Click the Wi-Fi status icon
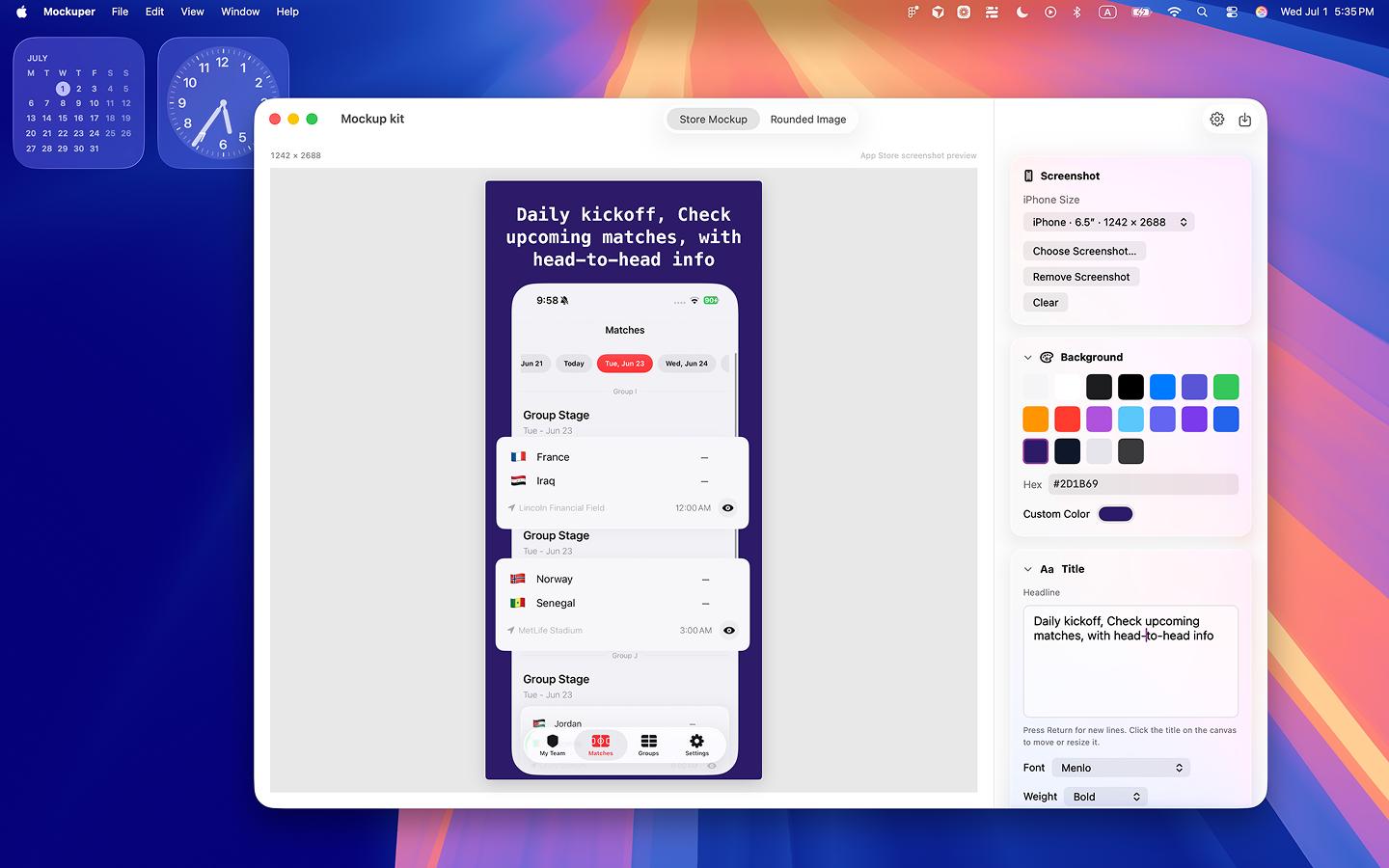This screenshot has width=1389, height=868. [1174, 12]
